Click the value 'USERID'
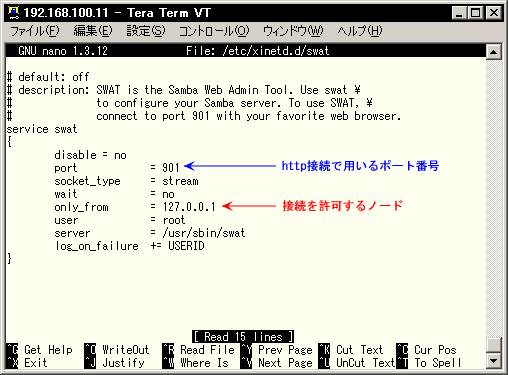 186,246
